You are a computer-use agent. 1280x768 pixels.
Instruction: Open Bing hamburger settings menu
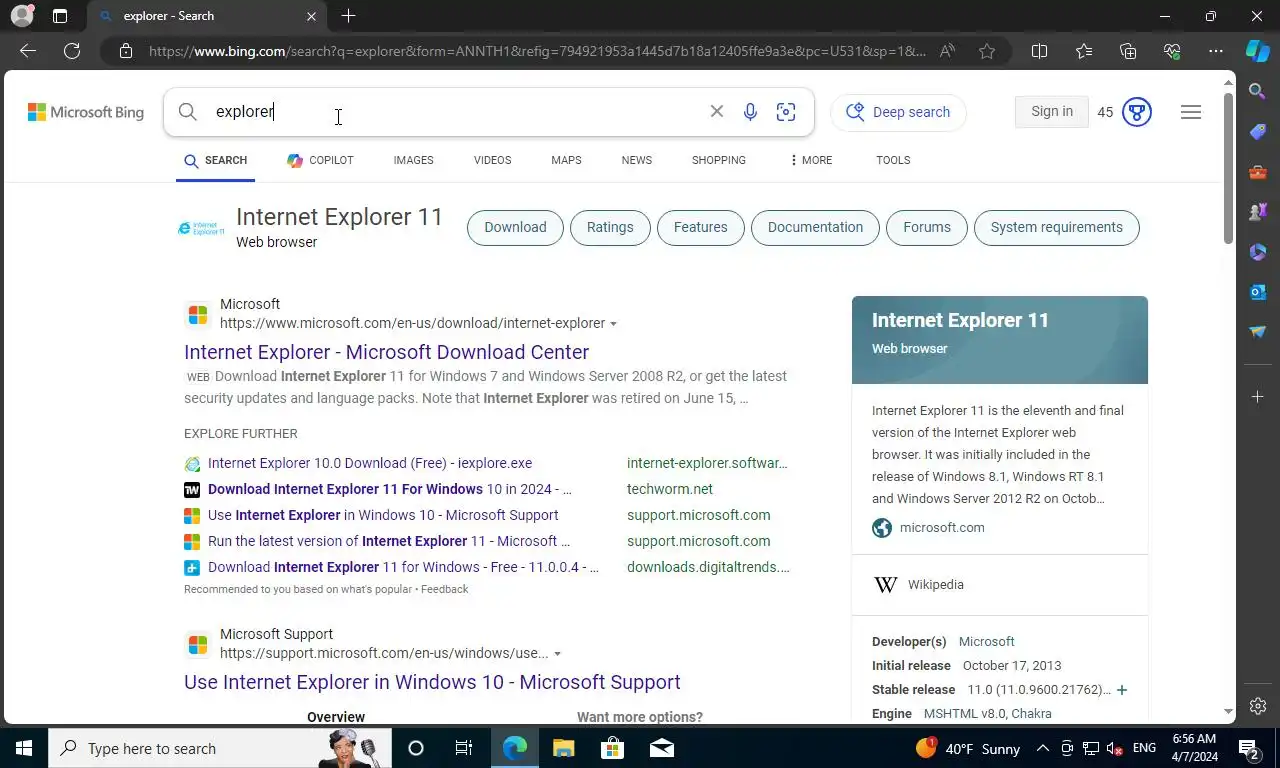click(1191, 112)
